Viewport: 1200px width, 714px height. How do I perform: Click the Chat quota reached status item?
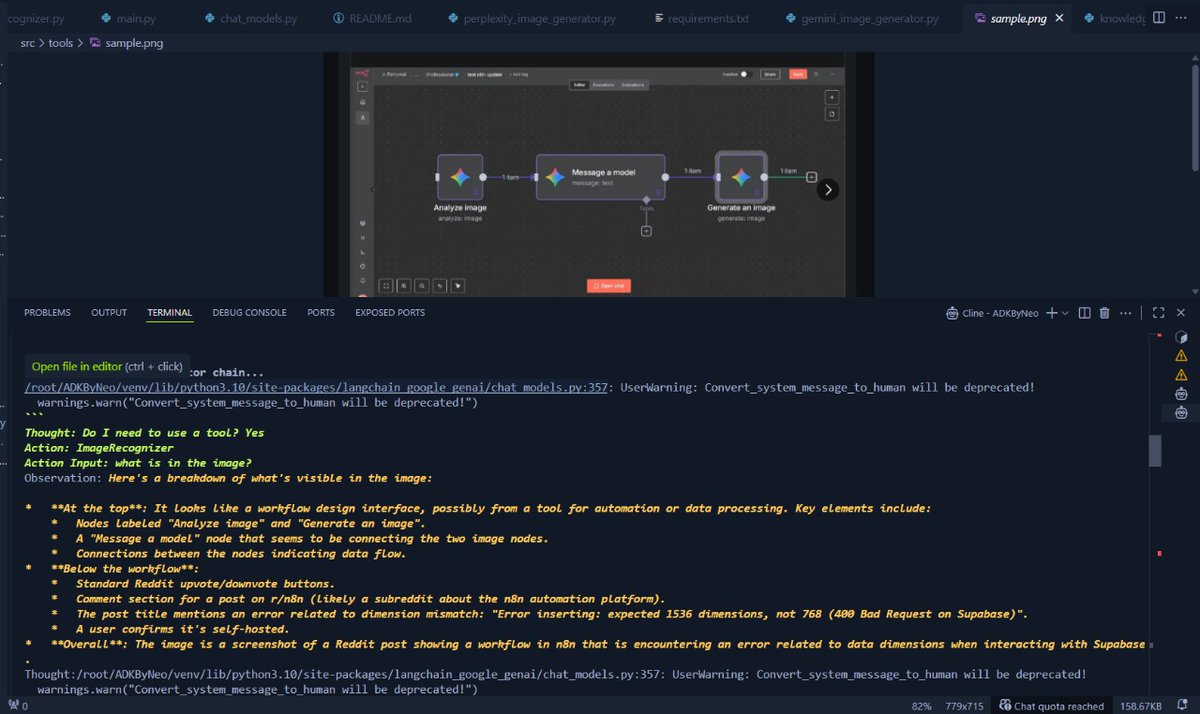click(x=1051, y=706)
